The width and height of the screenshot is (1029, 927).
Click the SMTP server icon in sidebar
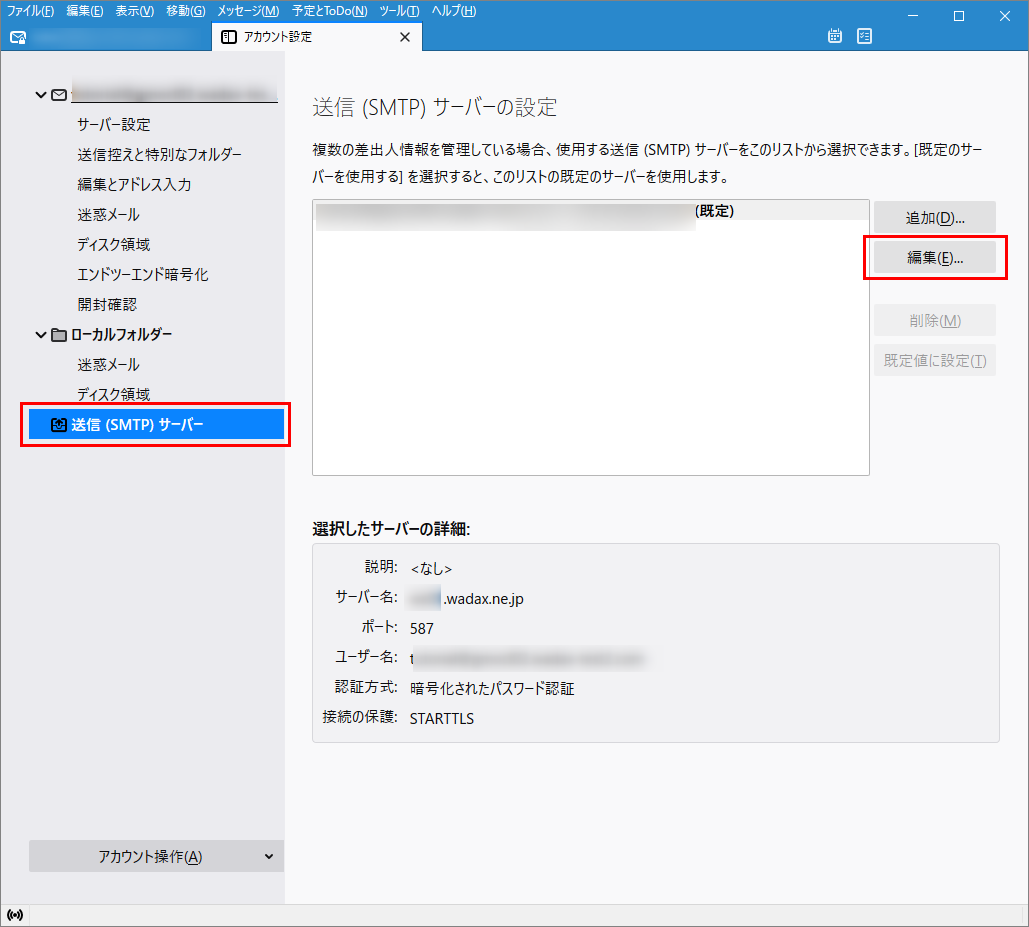pyautogui.click(x=58, y=424)
